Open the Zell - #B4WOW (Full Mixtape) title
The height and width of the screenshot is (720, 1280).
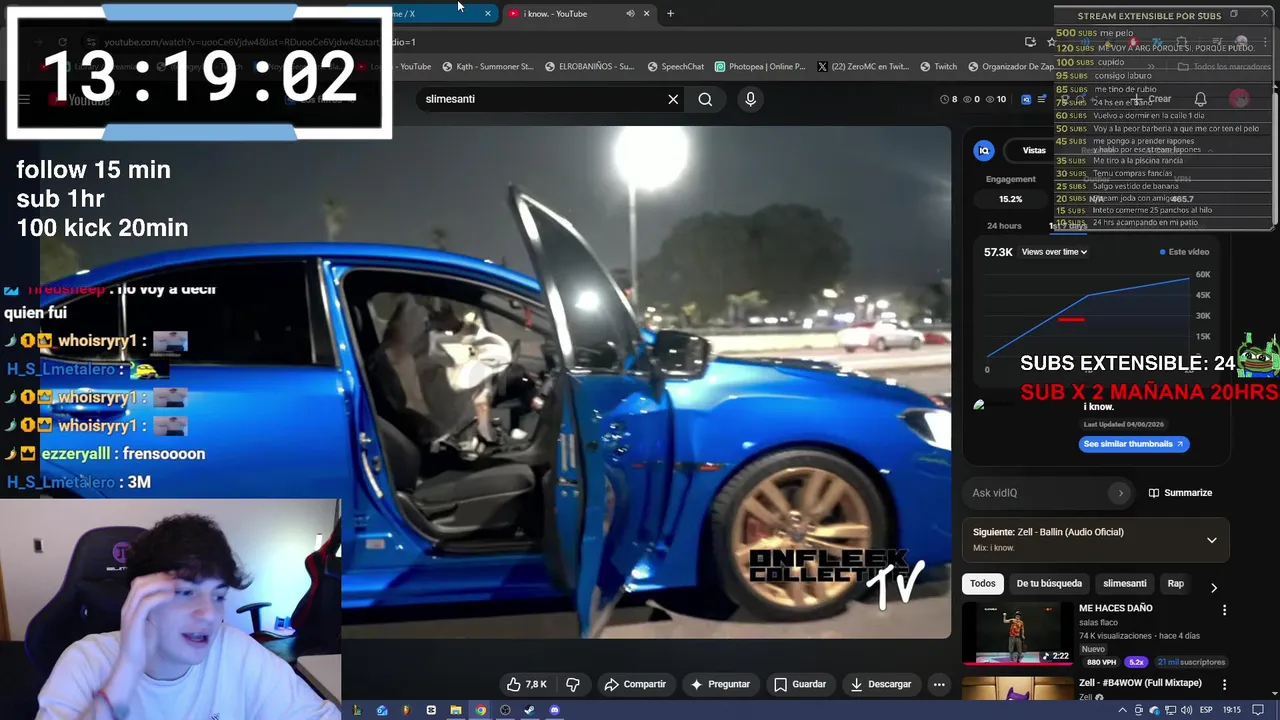pyautogui.click(x=1140, y=683)
